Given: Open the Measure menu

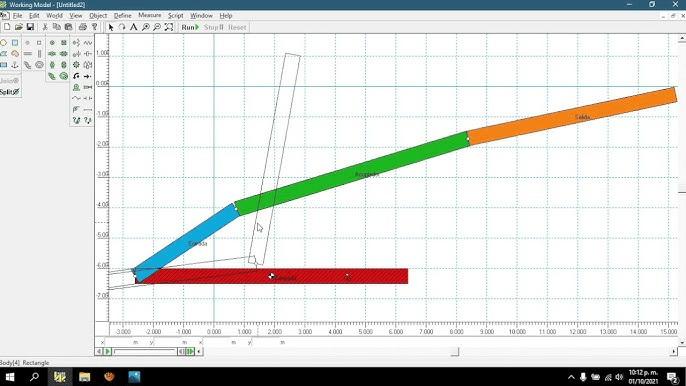Looking at the screenshot, I should pyautogui.click(x=150, y=15).
